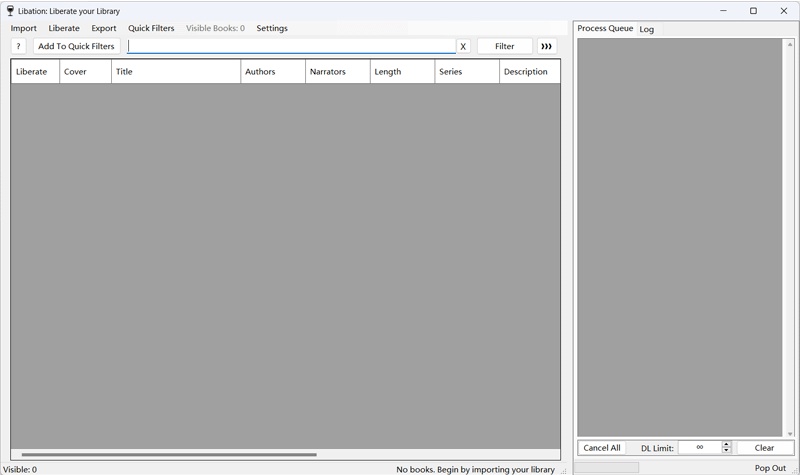Viewport: 800px width, 475px height.
Task: Minimize the Libation window
Action: pos(723,11)
